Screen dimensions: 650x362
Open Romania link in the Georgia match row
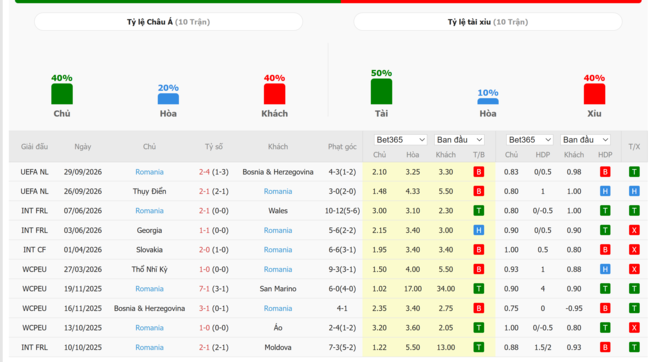coord(278,230)
